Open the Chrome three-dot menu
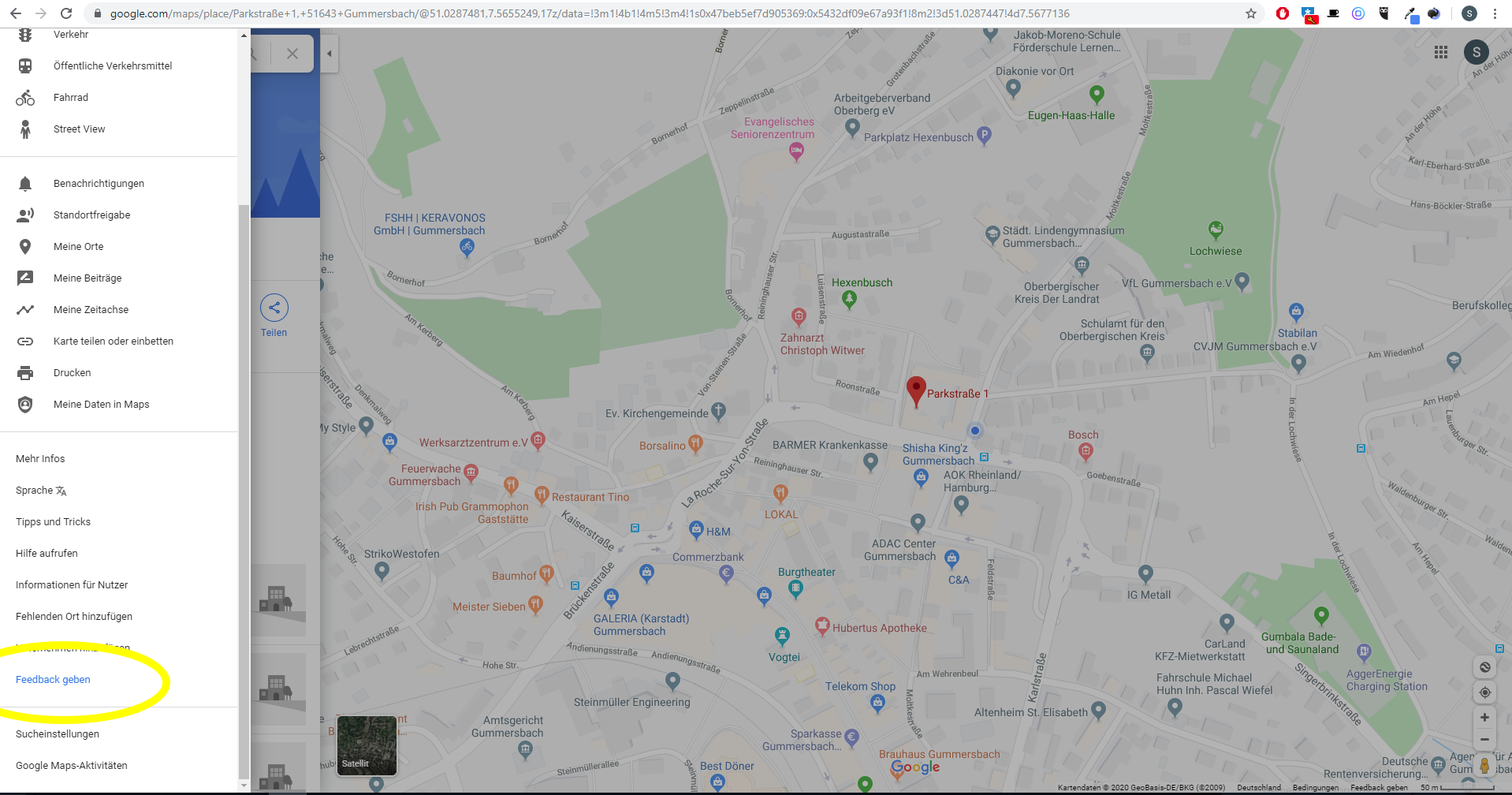This screenshot has width=1512, height=795. click(x=1495, y=13)
